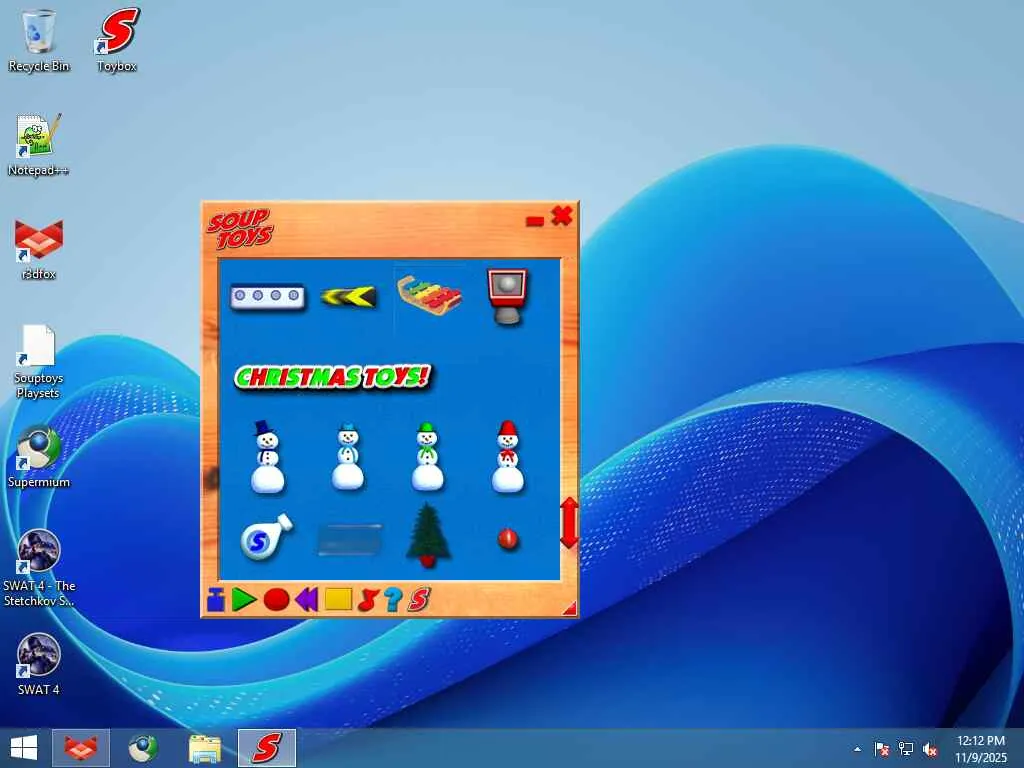Close the Soup Toys toybox window
Image resolution: width=1024 pixels, height=768 pixels.
pos(562,216)
